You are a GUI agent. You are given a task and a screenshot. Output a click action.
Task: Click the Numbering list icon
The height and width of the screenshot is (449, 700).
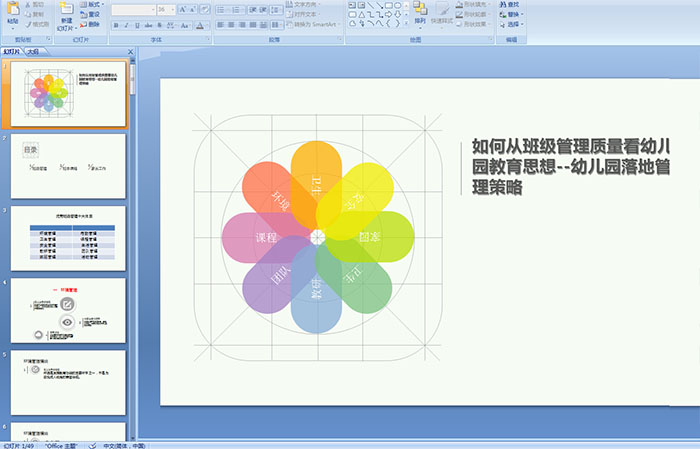pos(238,9)
